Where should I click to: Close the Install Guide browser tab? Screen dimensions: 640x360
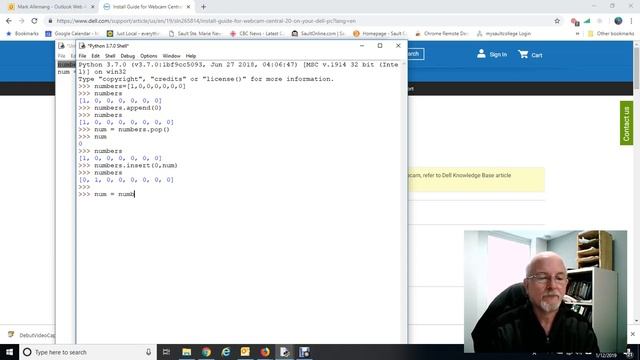pos(188,7)
